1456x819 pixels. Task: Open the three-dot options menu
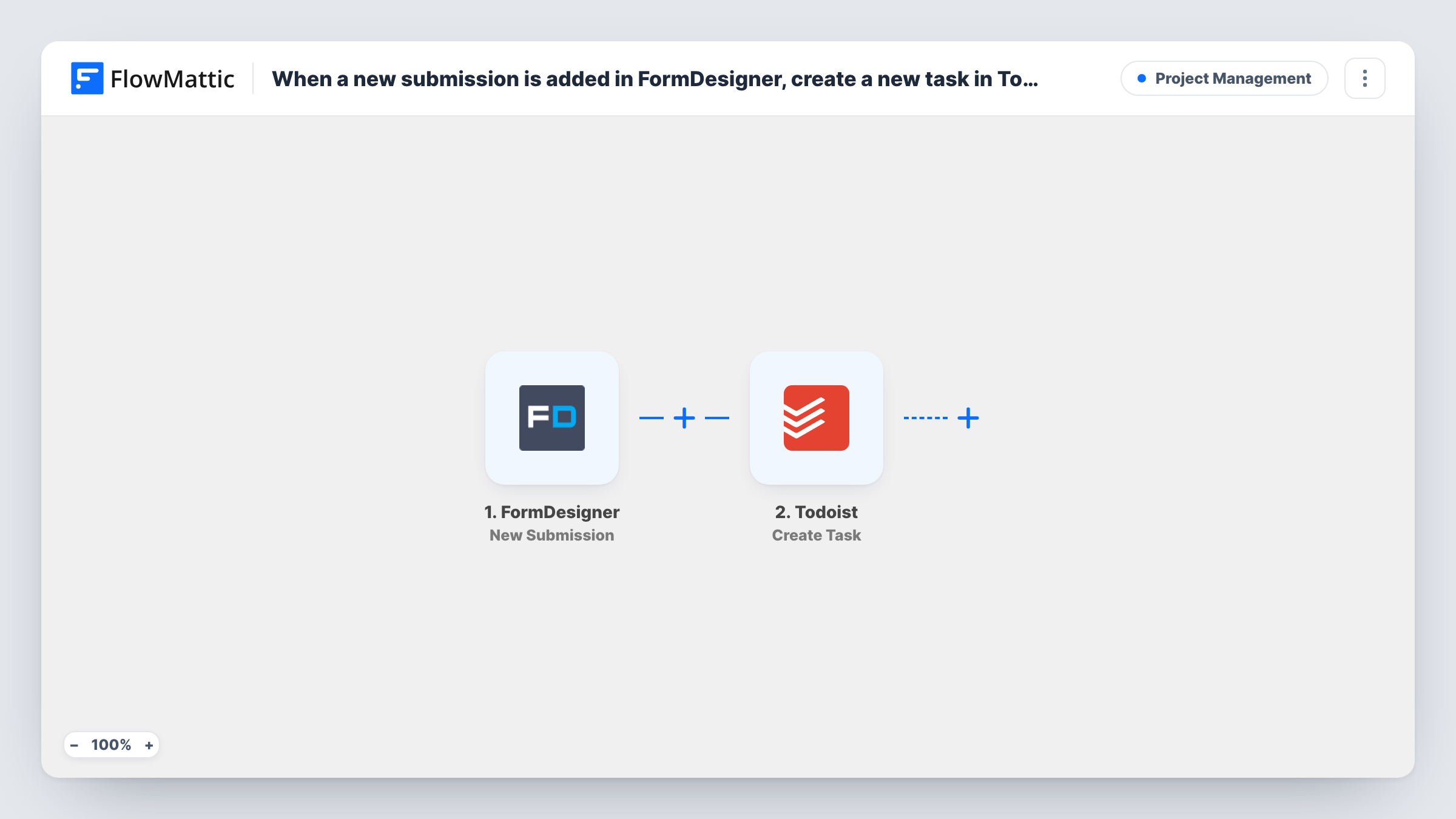1365,78
